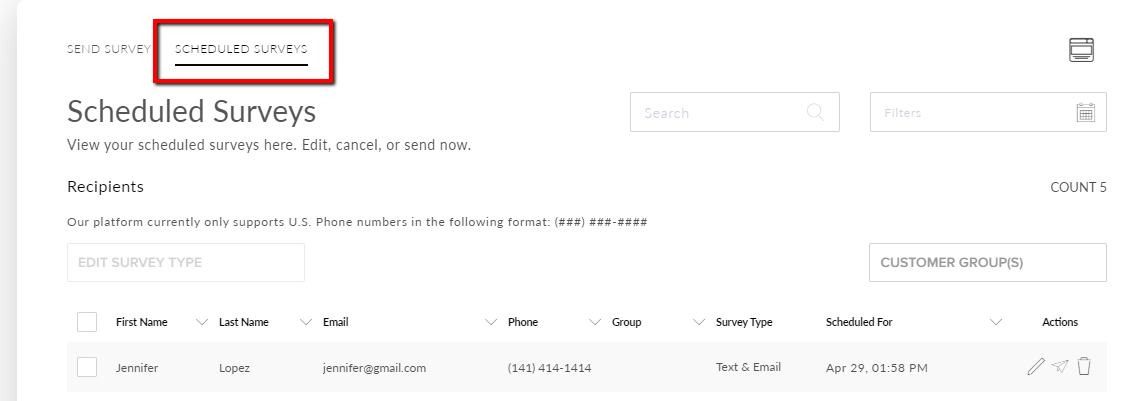Click the sort arrow for the Group column
The image size is (1121, 401).
click(698, 322)
